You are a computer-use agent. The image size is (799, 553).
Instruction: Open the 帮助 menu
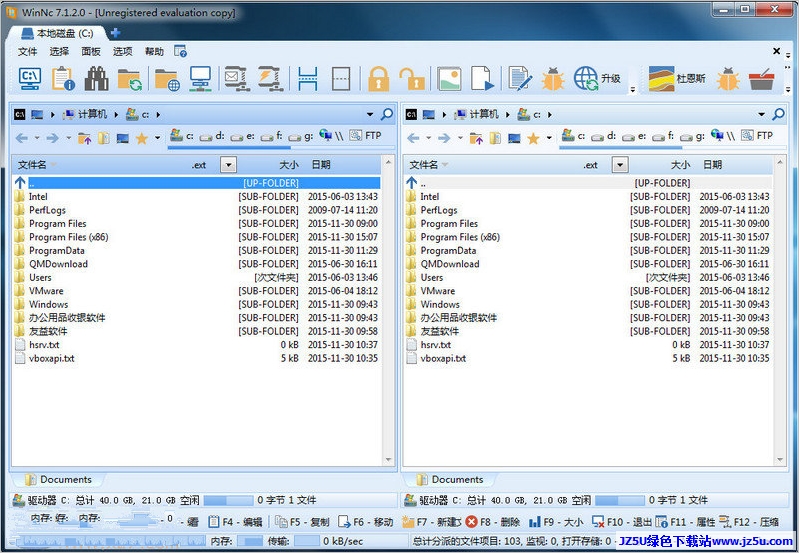[x=154, y=51]
